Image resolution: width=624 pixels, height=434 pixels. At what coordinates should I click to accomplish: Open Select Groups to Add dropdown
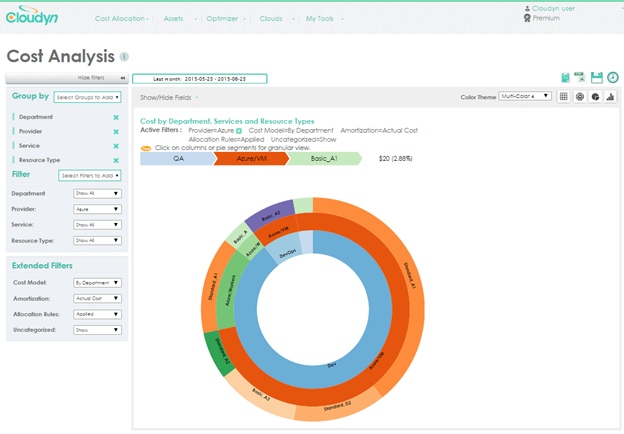88,97
